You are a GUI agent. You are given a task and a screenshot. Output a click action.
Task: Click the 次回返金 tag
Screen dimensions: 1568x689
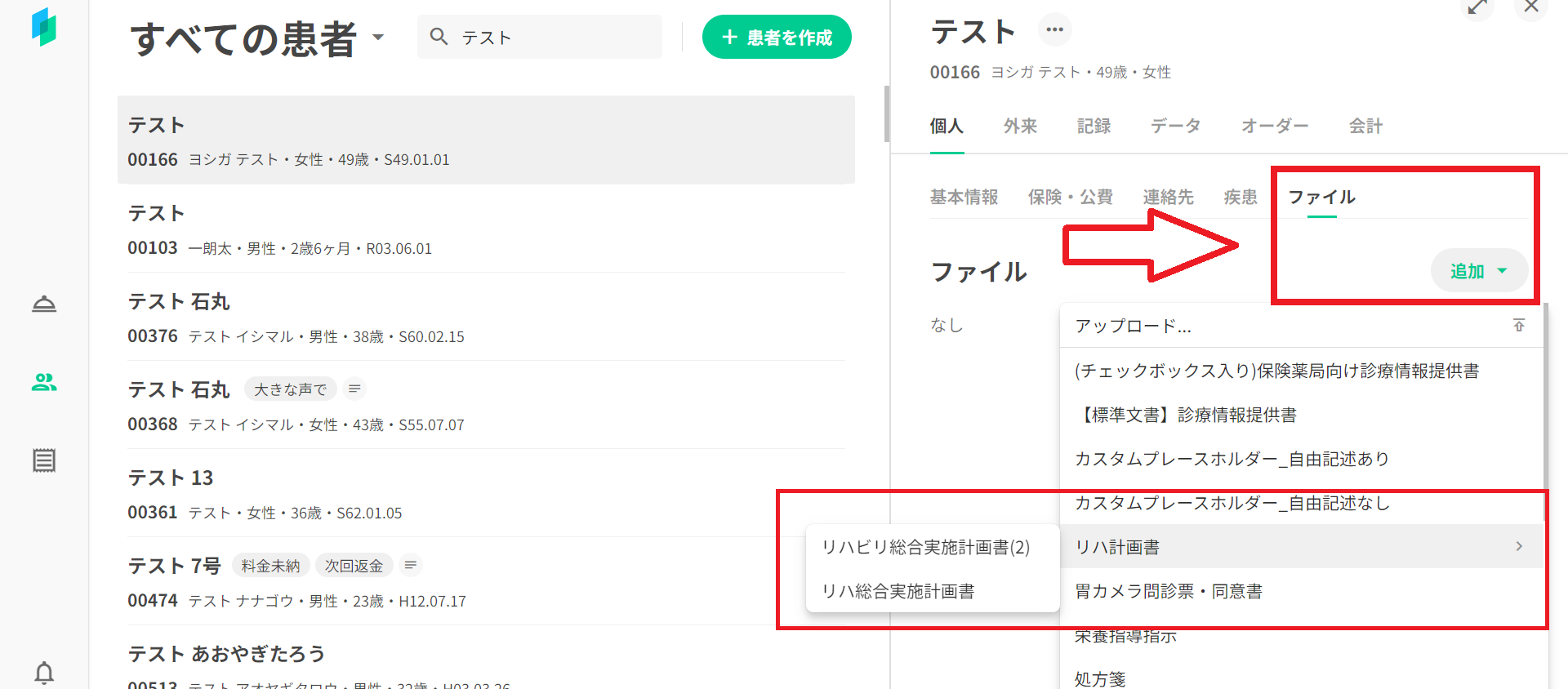coord(354,566)
